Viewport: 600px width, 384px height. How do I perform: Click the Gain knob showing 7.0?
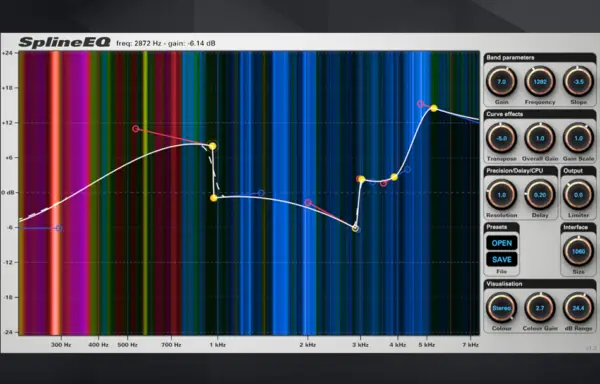pos(501,81)
